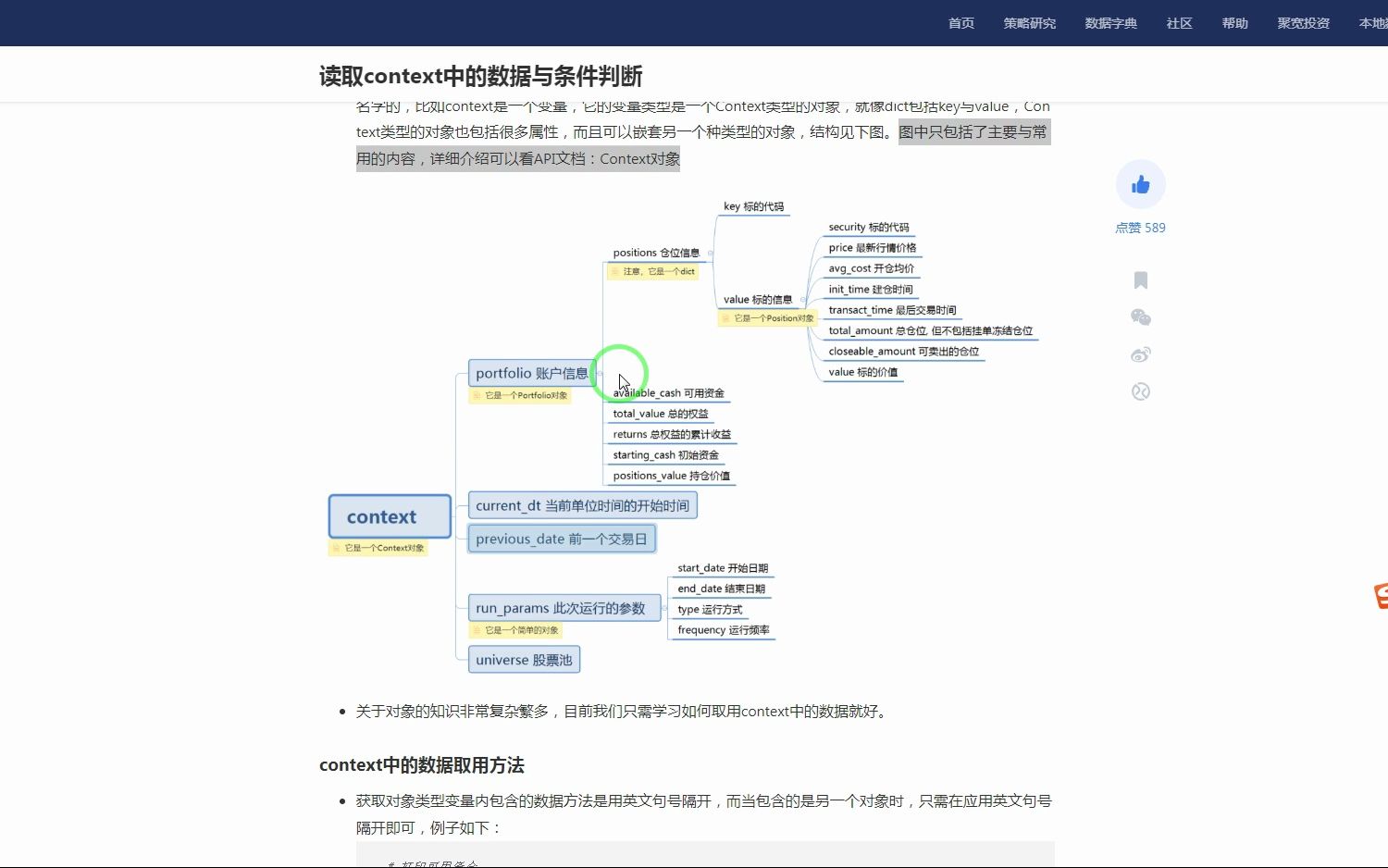Click the frequency 运行频率 label
Viewport: 1388px width, 868px height.
724,630
